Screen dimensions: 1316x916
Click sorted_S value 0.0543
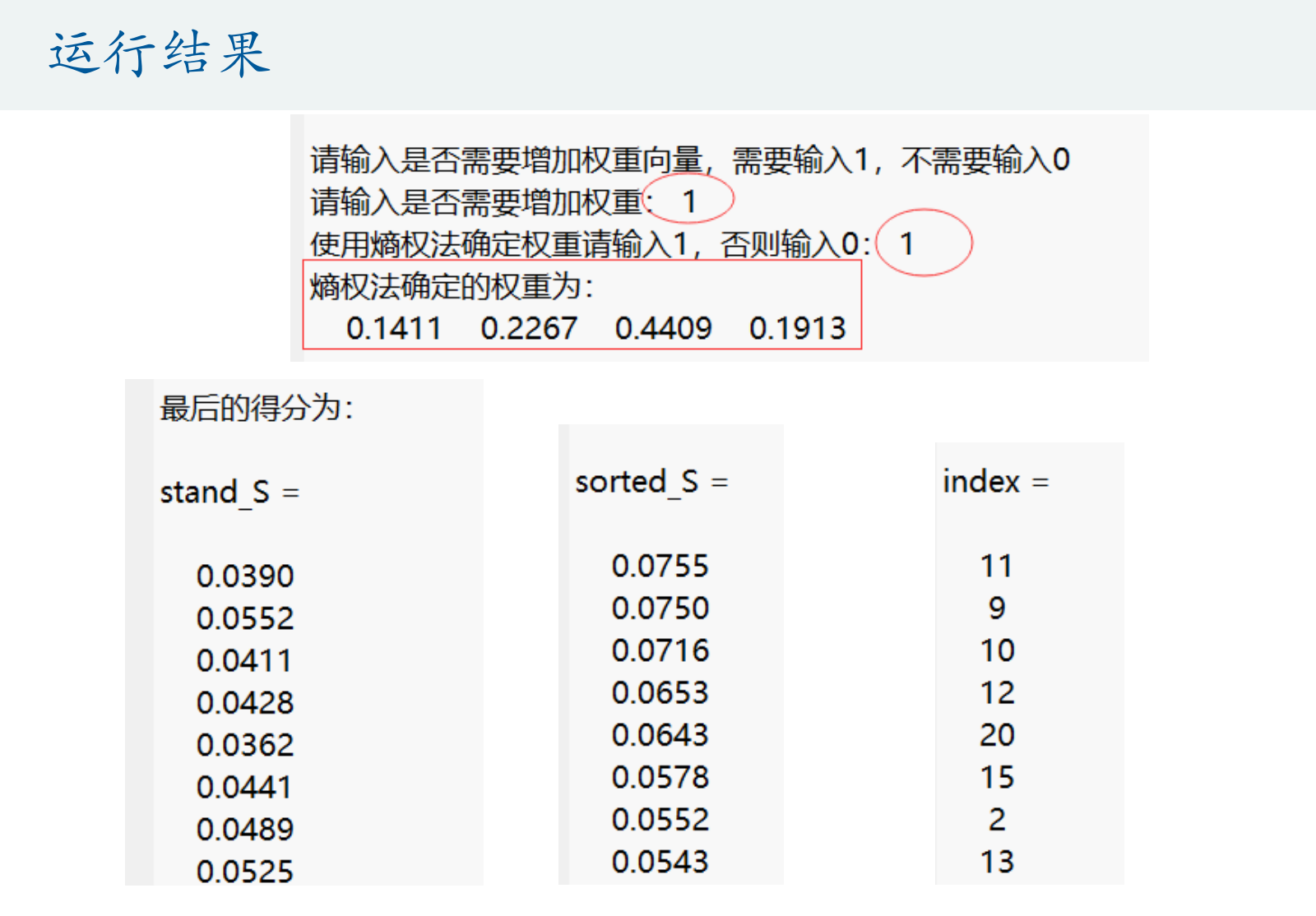pos(660,862)
